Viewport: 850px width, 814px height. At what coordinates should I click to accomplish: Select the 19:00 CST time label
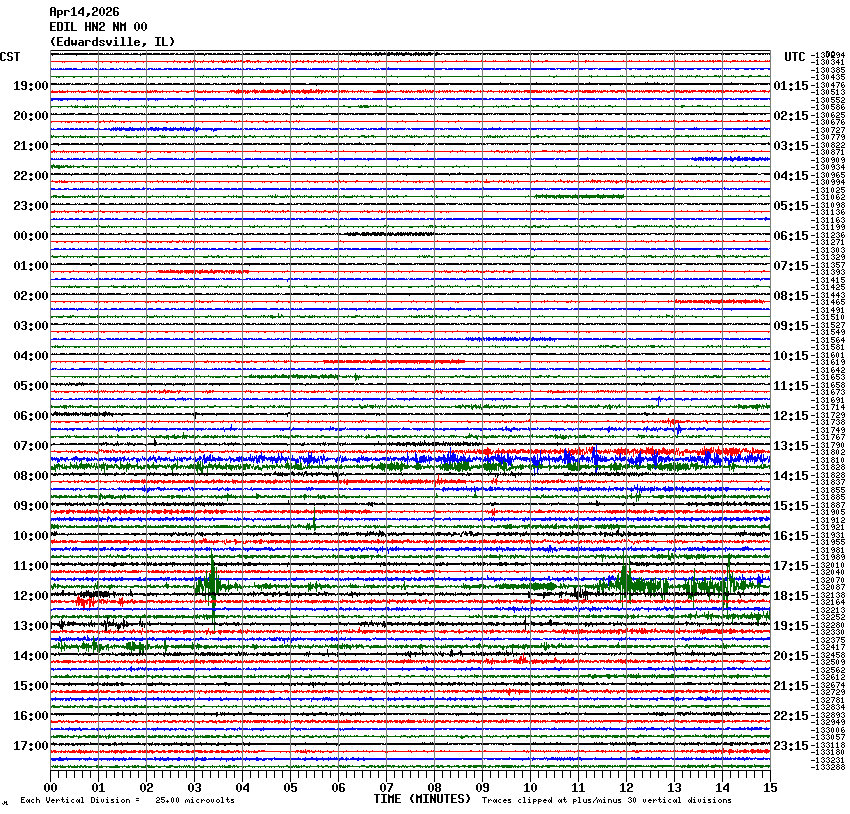[31, 86]
